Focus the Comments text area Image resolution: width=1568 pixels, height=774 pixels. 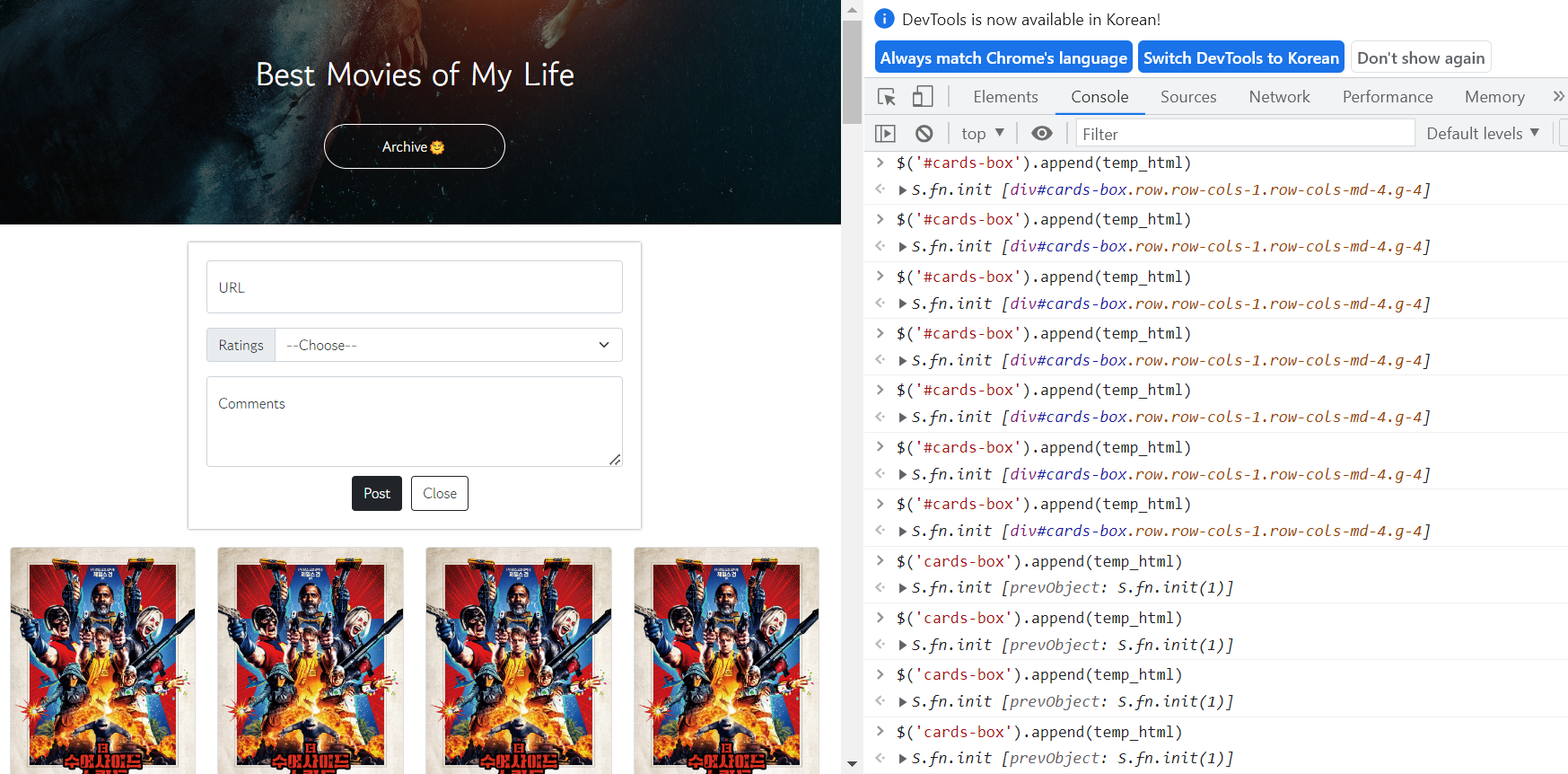click(x=415, y=422)
